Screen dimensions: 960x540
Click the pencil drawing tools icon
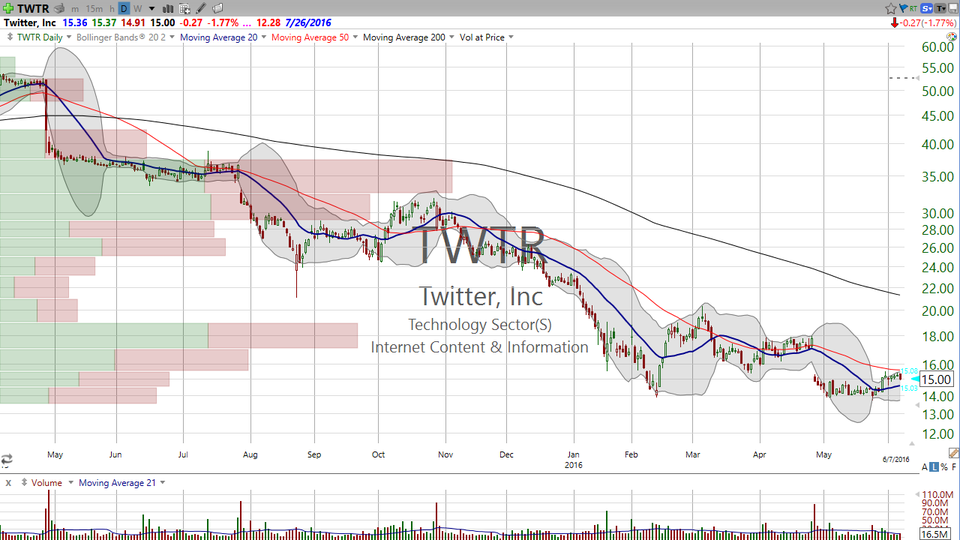(200, 8)
